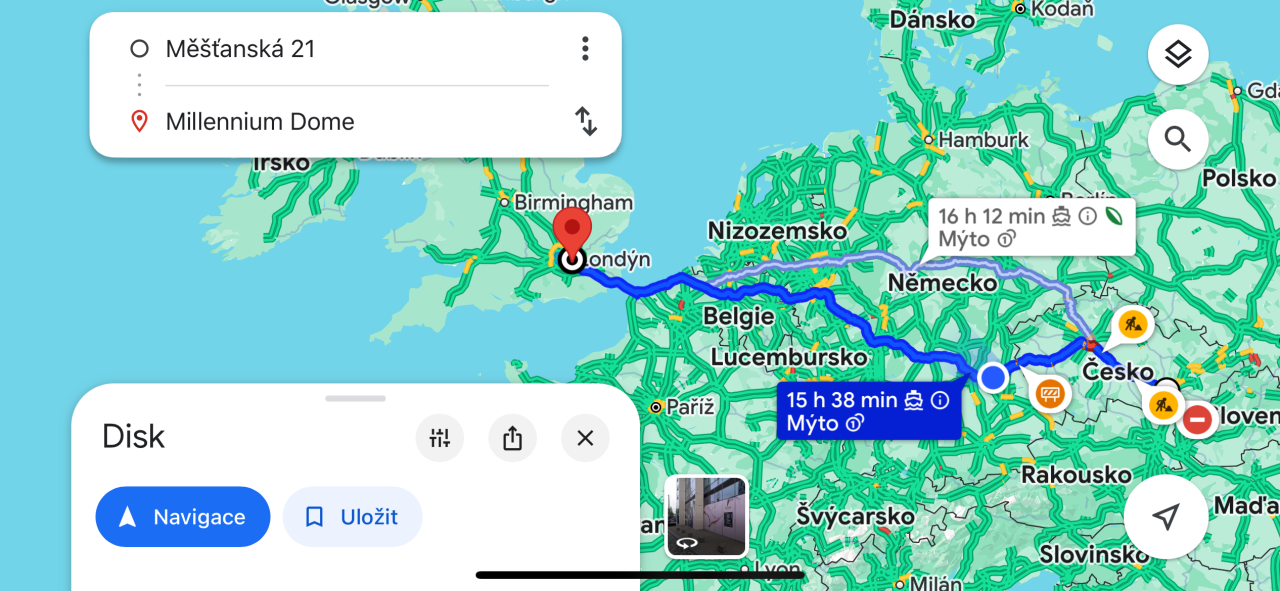The height and width of the screenshot is (591, 1280).
Task: Tap the blue current-location dot
Action: pos(992,377)
